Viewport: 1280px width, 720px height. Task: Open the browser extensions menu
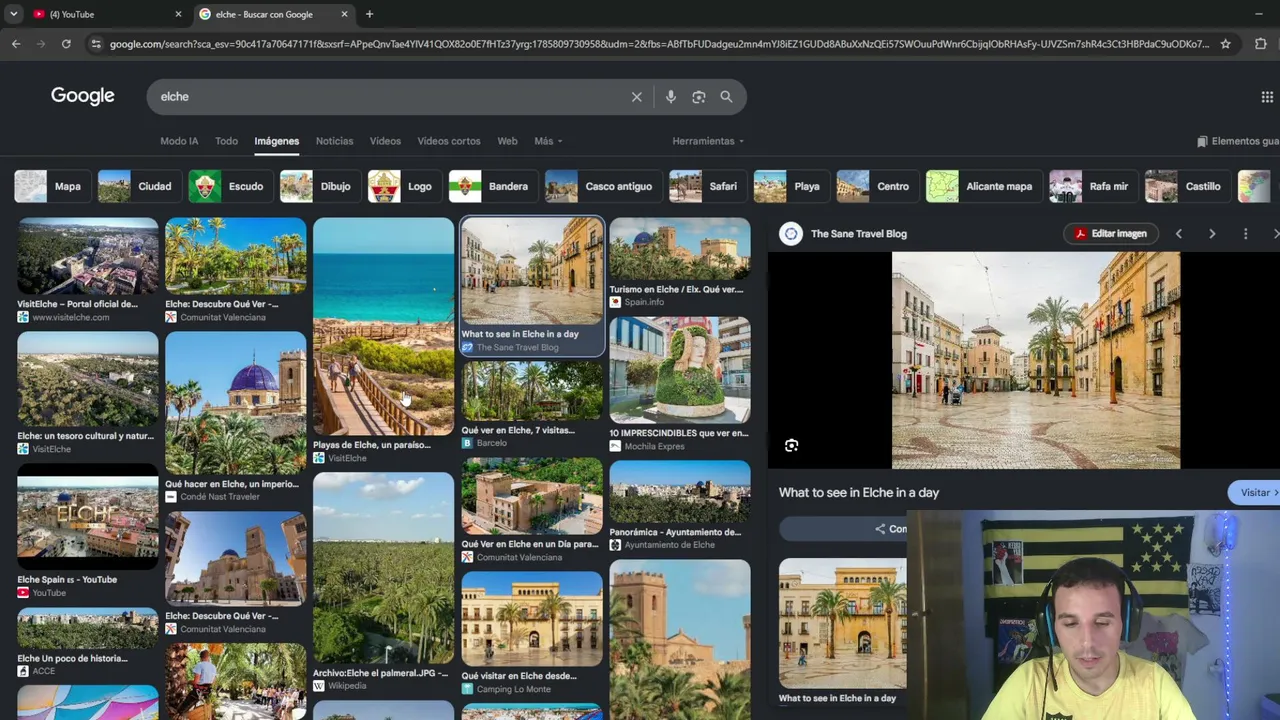(1260, 44)
